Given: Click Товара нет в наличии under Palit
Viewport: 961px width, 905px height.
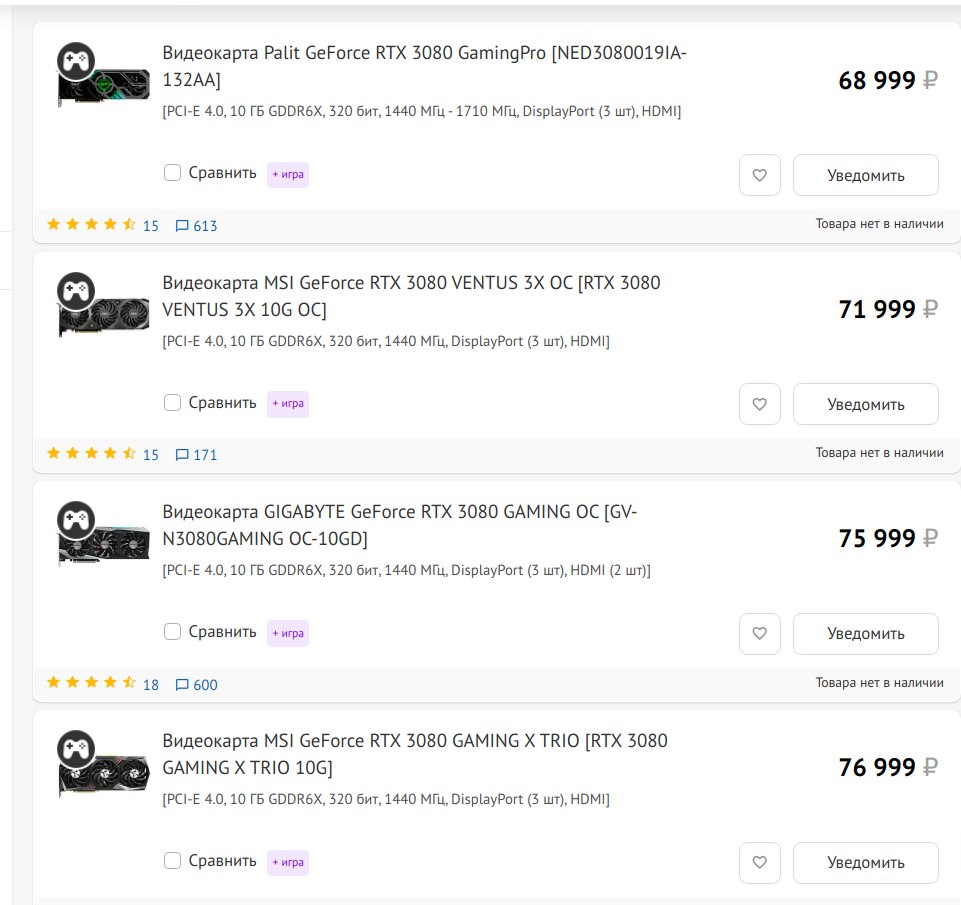Looking at the screenshot, I should pyautogui.click(x=879, y=224).
